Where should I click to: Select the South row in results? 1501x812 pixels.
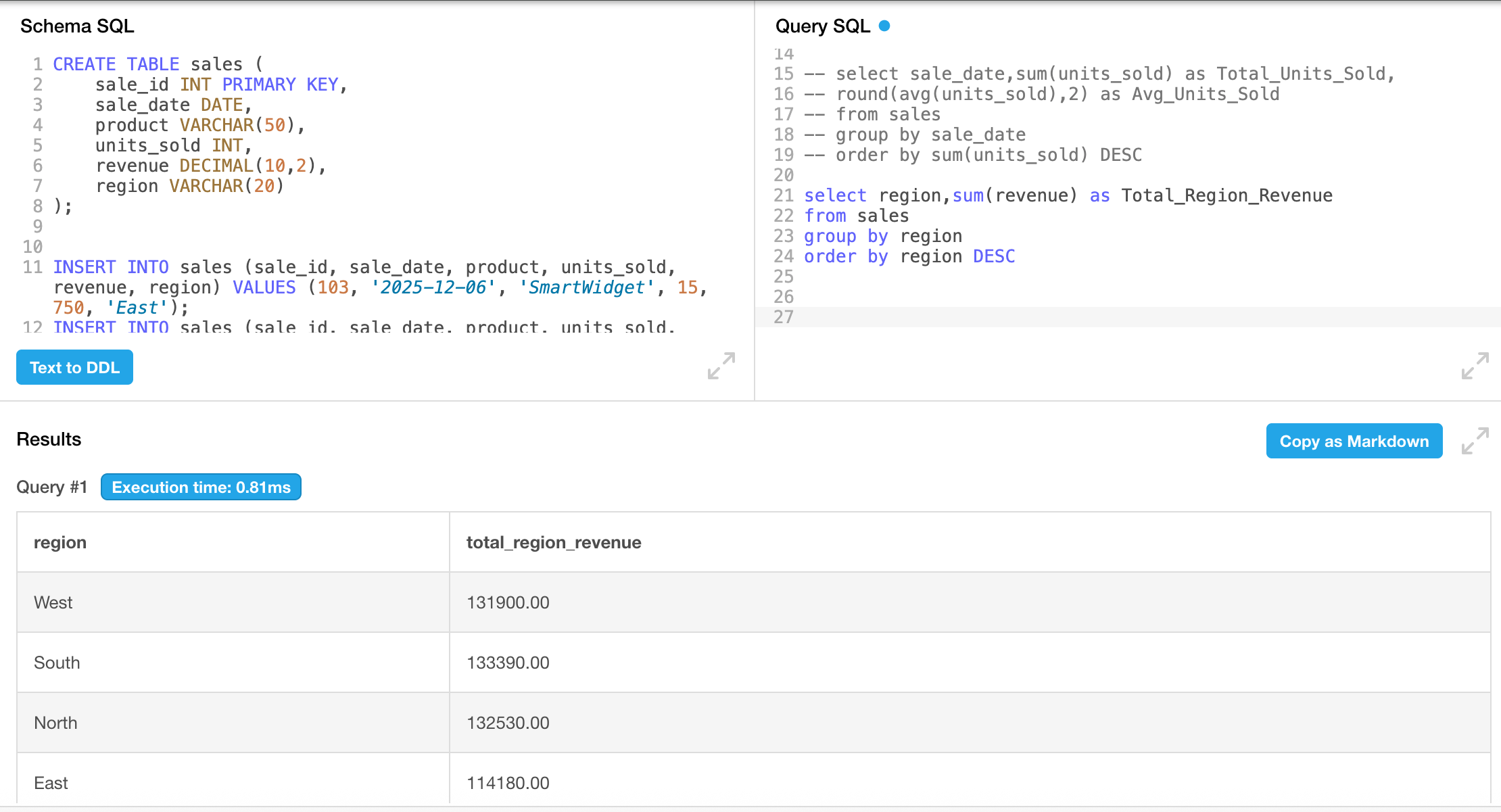pos(56,663)
